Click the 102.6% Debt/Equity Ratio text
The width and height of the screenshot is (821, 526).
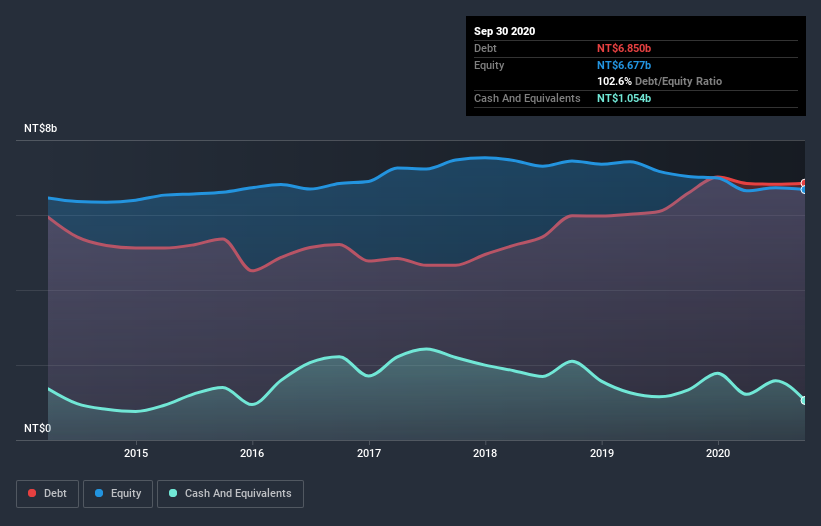659,81
